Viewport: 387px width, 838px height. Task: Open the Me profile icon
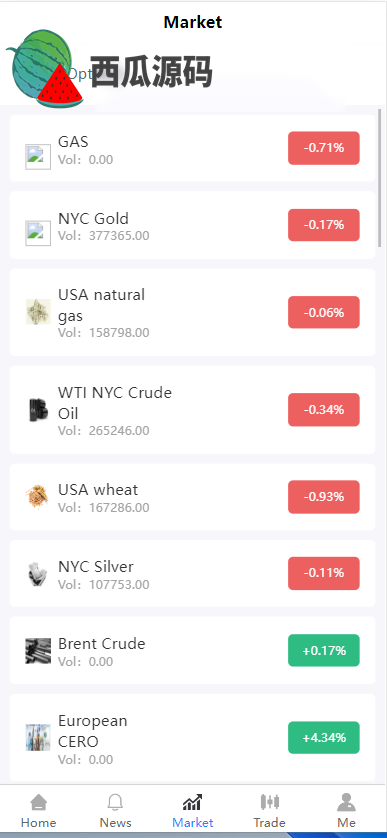tap(346, 802)
